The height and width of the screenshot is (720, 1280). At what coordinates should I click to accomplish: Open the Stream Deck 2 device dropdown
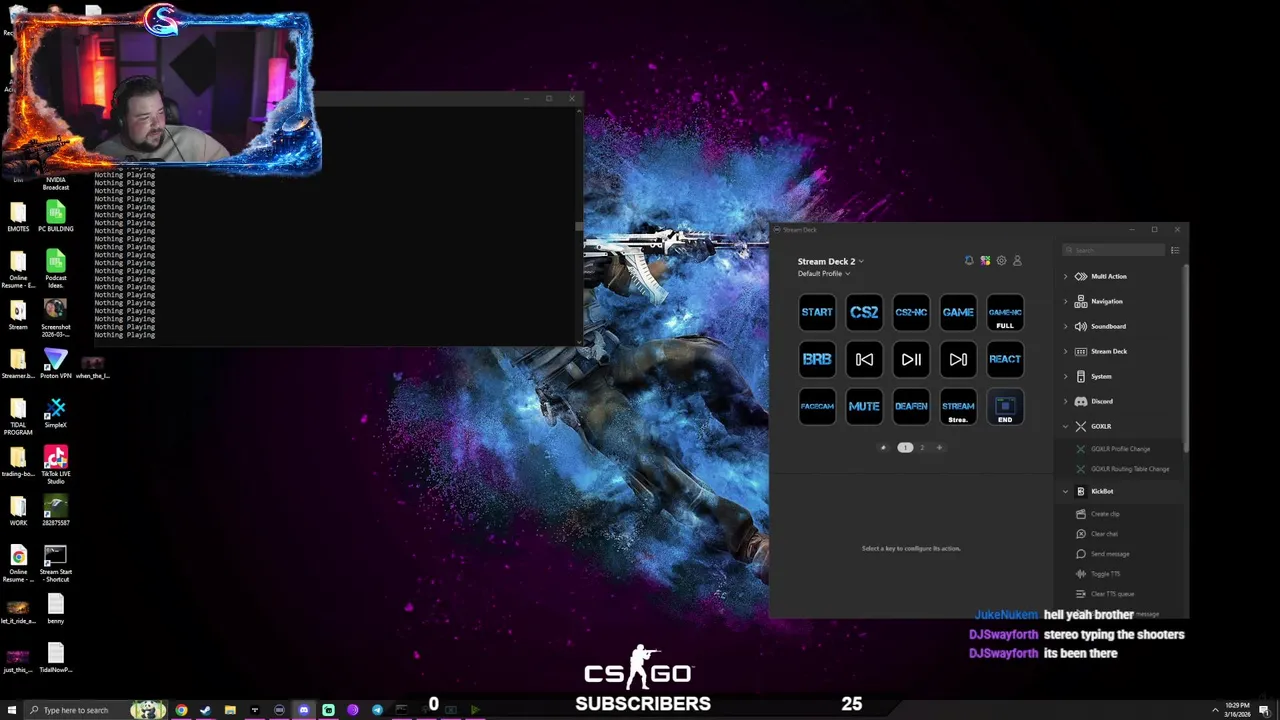pyautogui.click(x=831, y=261)
